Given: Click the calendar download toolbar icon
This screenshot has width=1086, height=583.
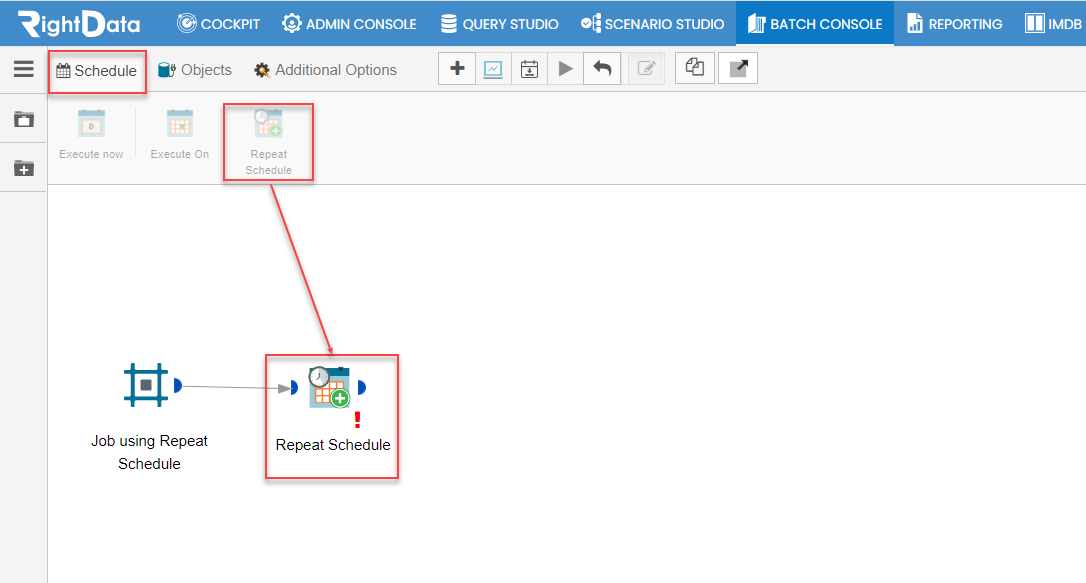Looking at the screenshot, I should coord(529,69).
